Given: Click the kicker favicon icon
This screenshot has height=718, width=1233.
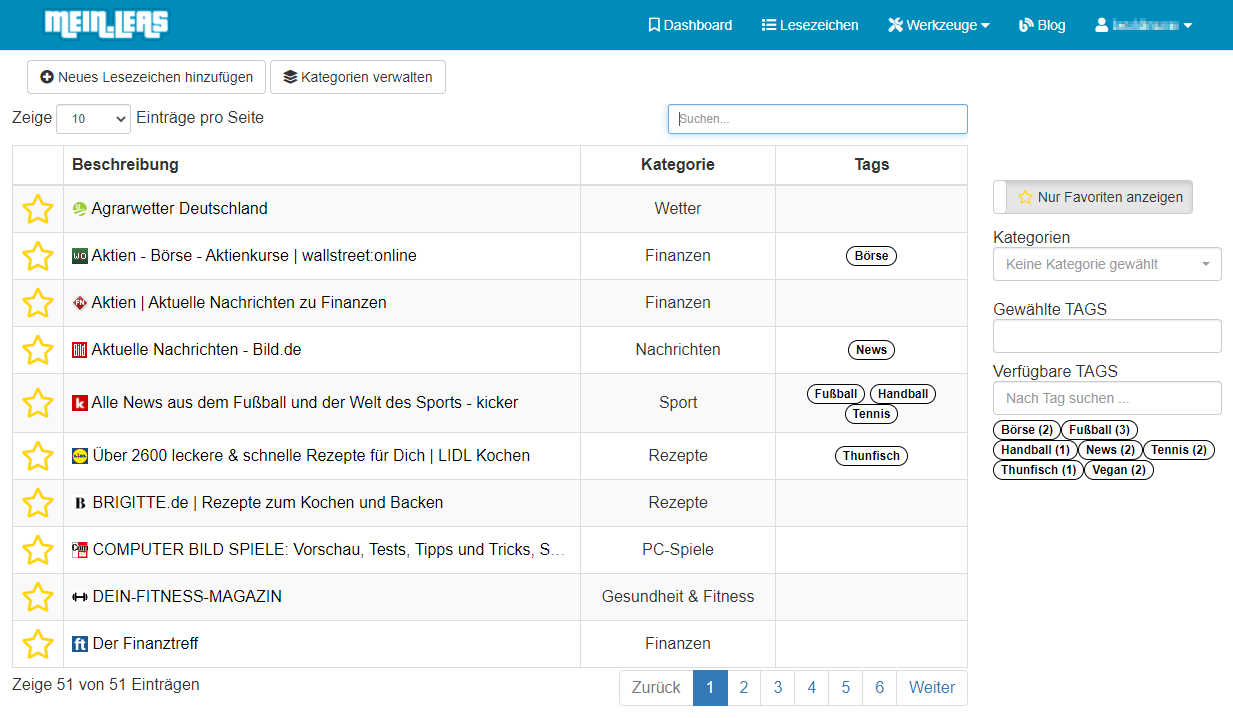Looking at the screenshot, I should (80, 403).
